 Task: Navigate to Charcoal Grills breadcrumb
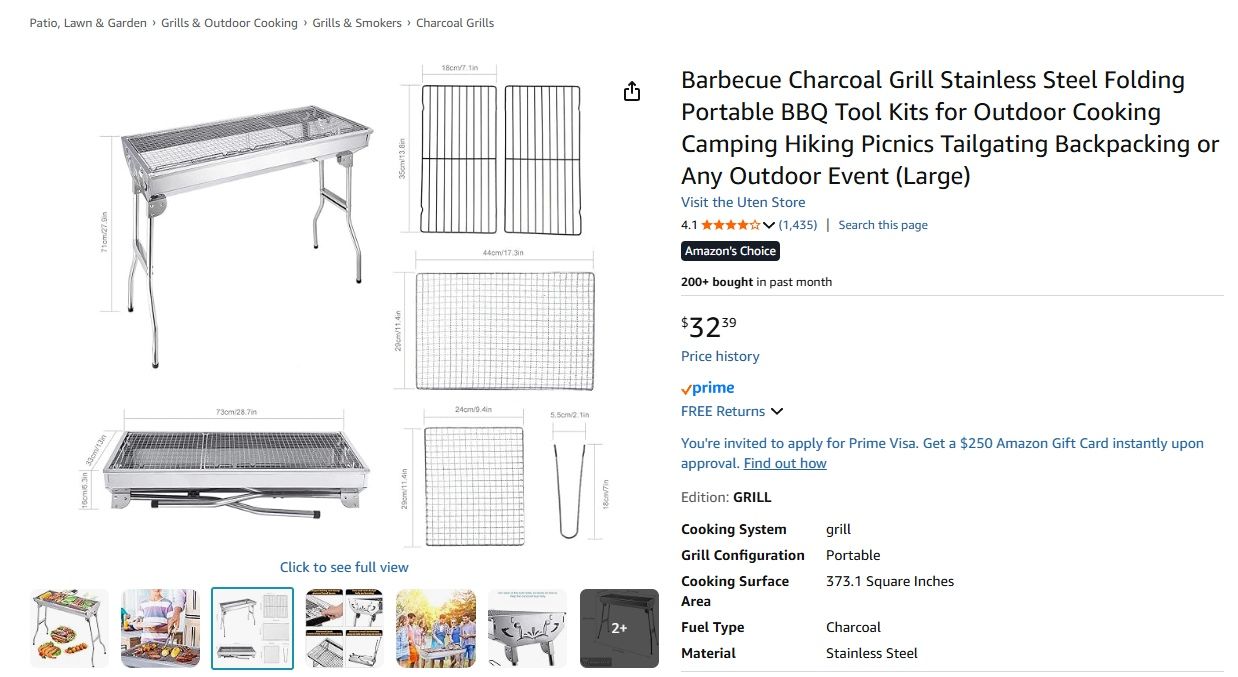pyautogui.click(x=455, y=23)
